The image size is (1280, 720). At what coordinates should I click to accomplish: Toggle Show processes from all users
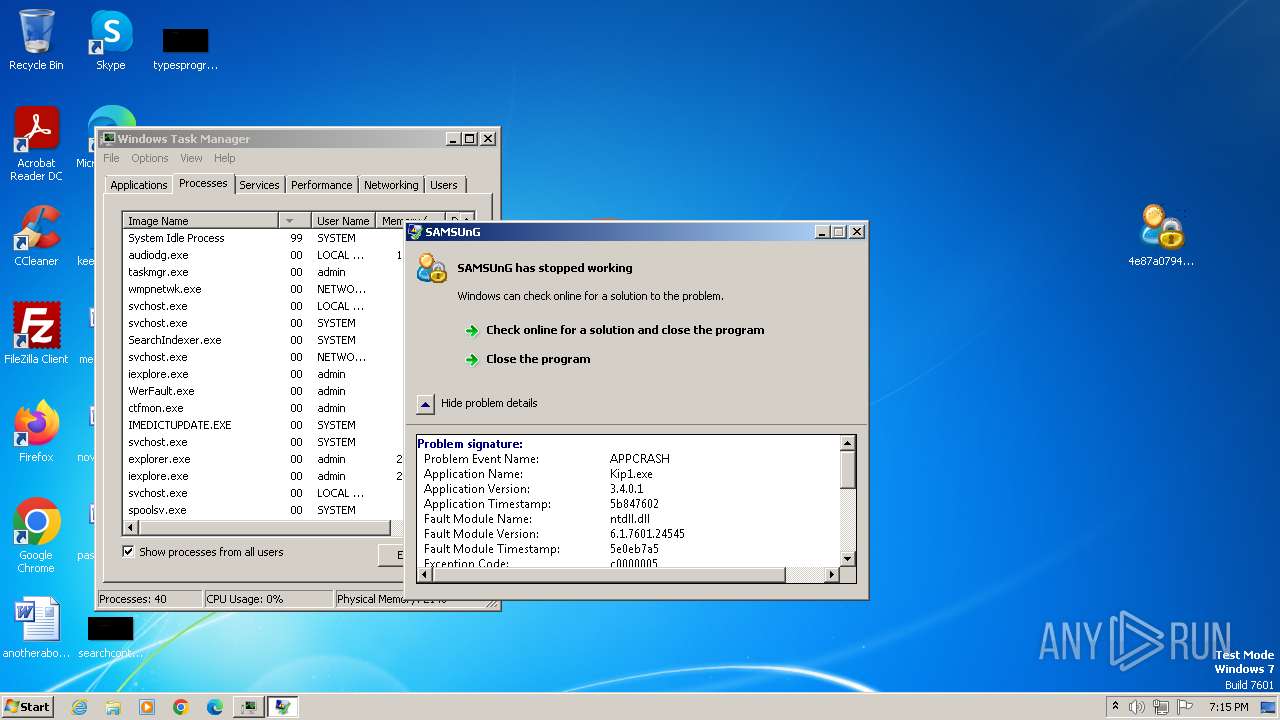tap(128, 551)
